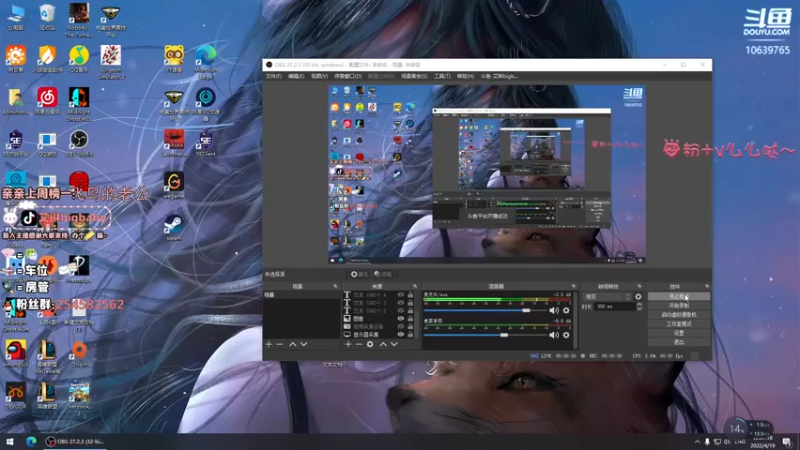Toggle visibility eye of 文本 (GDI+) 3 source
The height and width of the screenshot is (450, 800).
[x=401, y=303]
